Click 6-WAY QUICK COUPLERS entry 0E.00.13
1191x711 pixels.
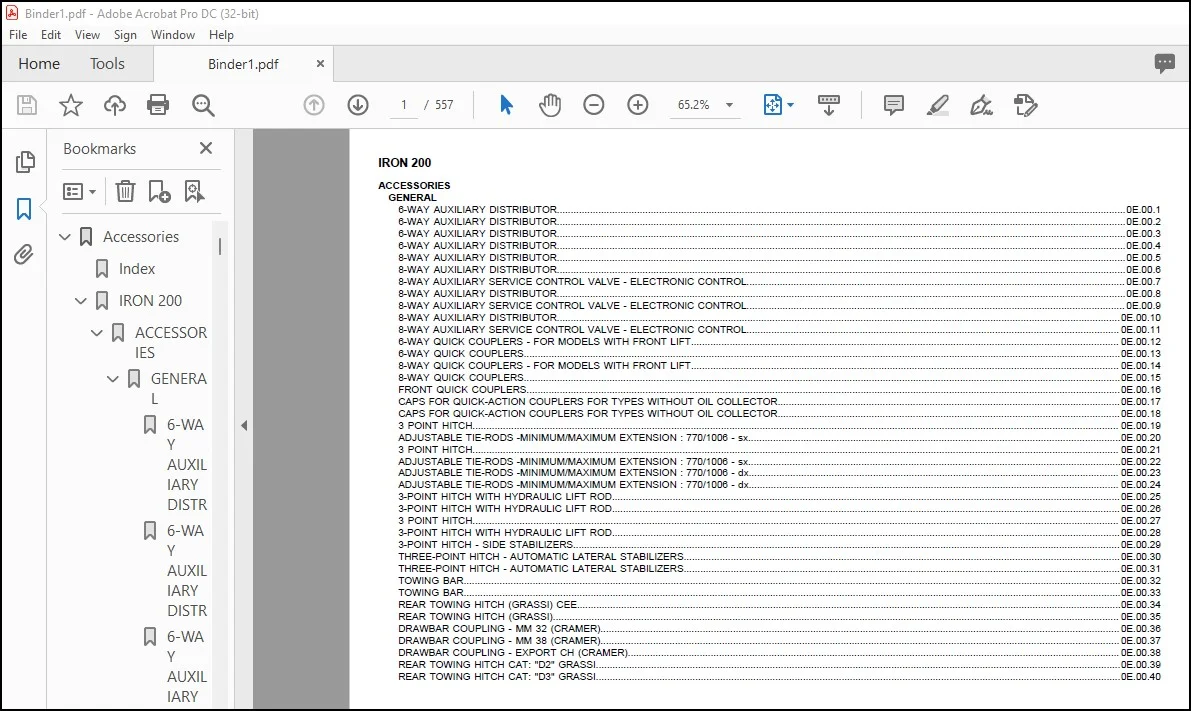[779, 354]
